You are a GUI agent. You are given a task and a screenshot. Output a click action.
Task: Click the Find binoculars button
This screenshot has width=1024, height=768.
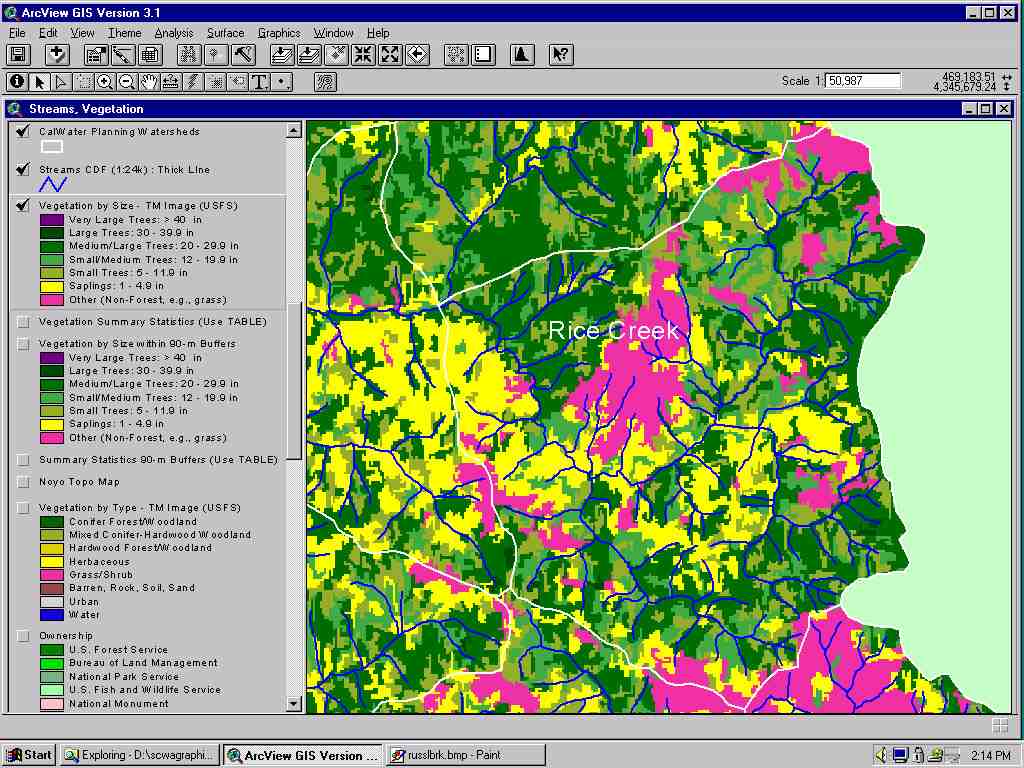click(189, 55)
